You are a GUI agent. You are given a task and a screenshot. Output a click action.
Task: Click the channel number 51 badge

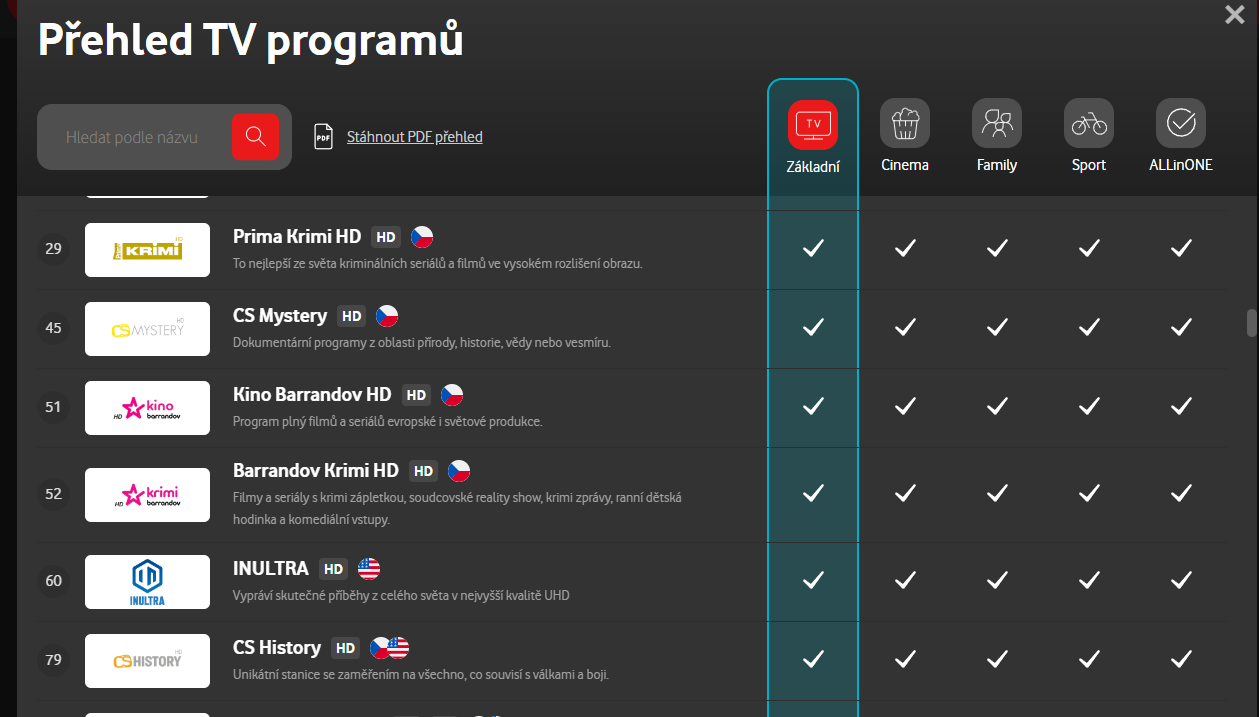(x=54, y=407)
